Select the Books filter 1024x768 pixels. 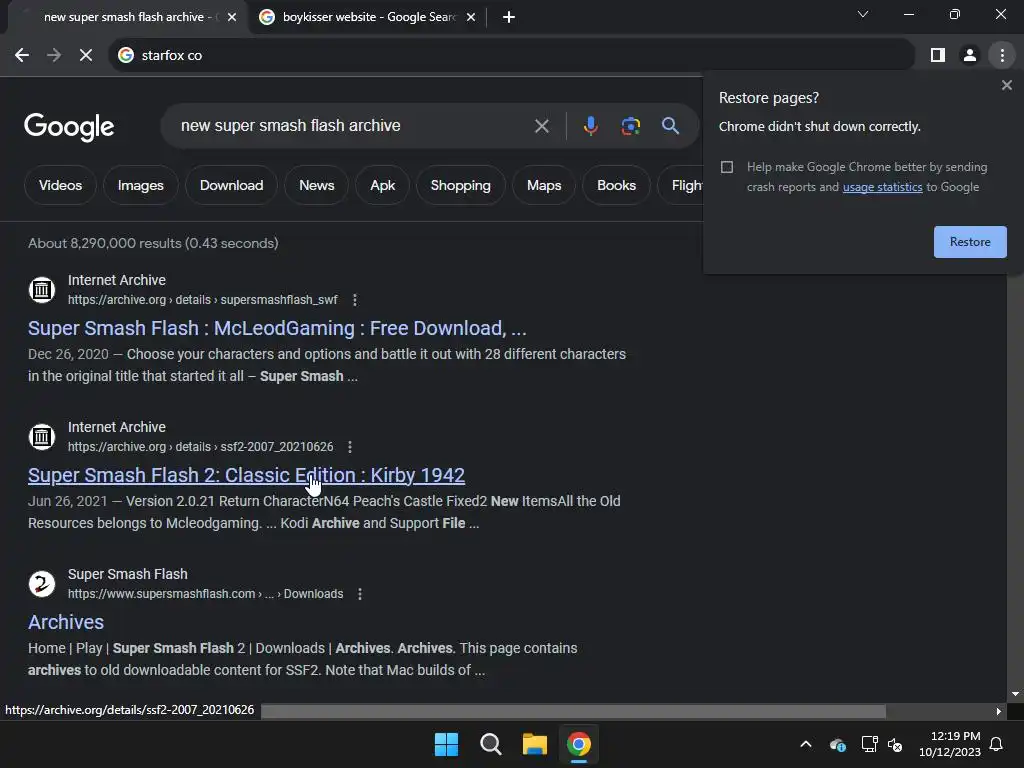click(x=616, y=185)
